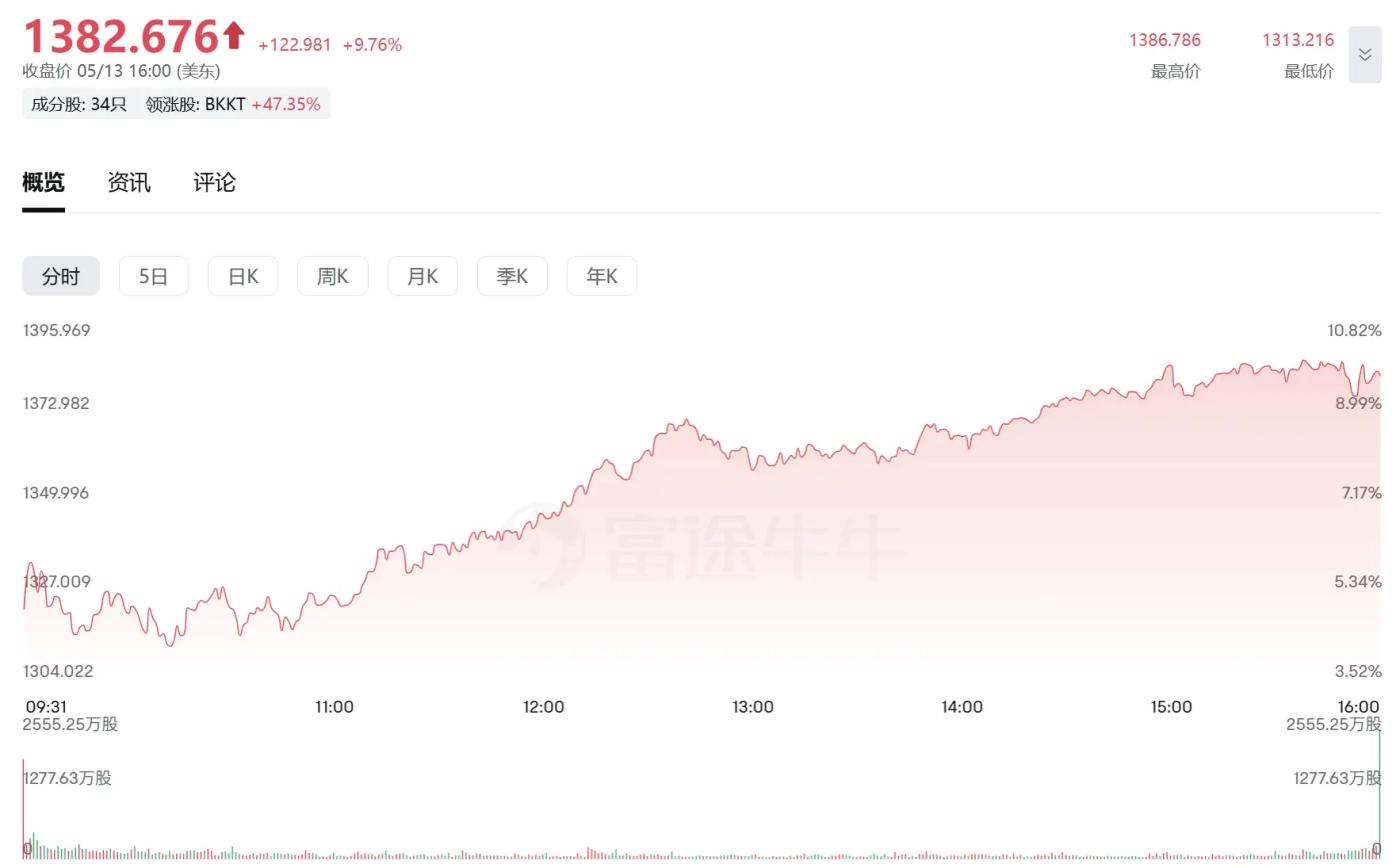The image size is (1400, 868).
Task: Click the 成分股: 34只 constituents label
Action: coord(79,104)
